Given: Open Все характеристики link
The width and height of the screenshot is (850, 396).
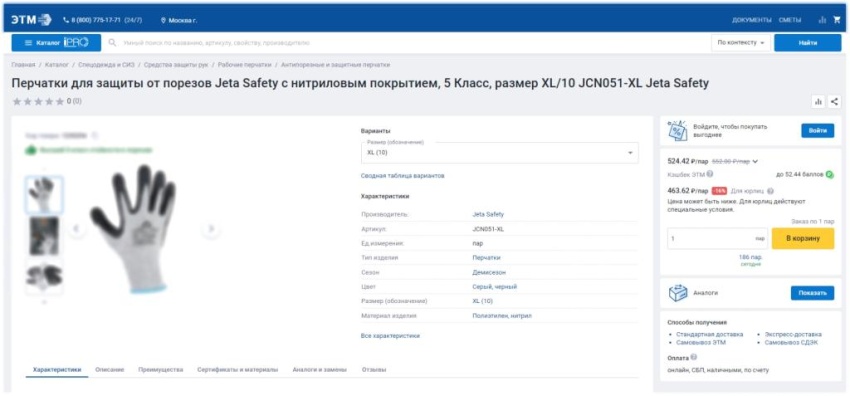Looking at the screenshot, I should coord(390,336).
